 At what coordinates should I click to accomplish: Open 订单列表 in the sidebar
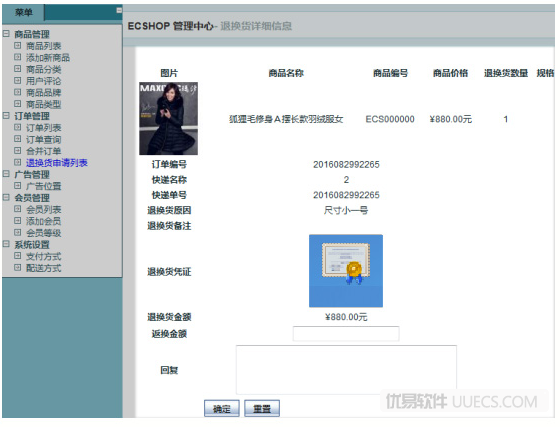44,127
